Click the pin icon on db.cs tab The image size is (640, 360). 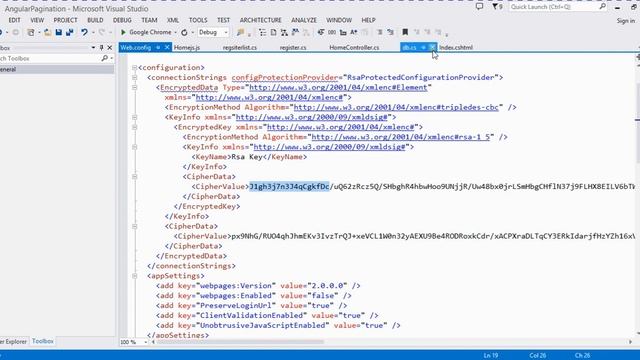pos(423,47)
